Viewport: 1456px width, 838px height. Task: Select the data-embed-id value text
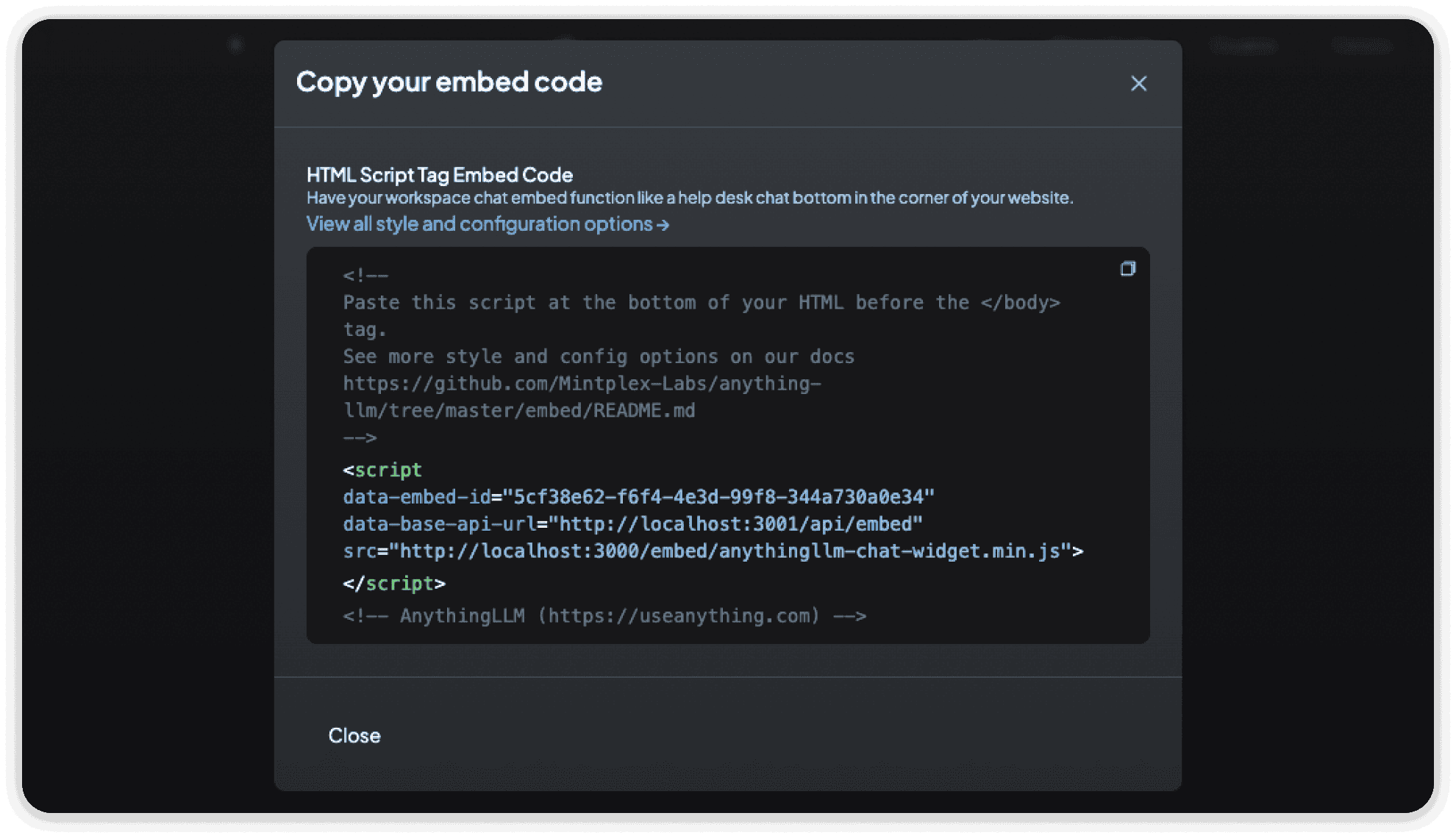(x=722, y=496)
